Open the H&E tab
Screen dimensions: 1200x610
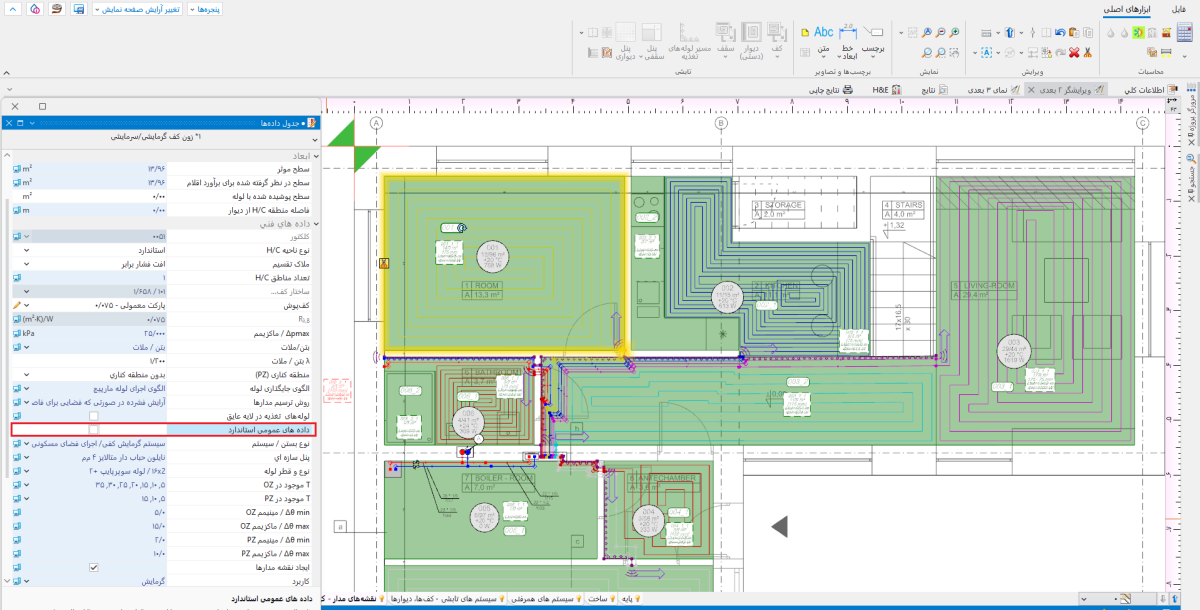point(880,90)
